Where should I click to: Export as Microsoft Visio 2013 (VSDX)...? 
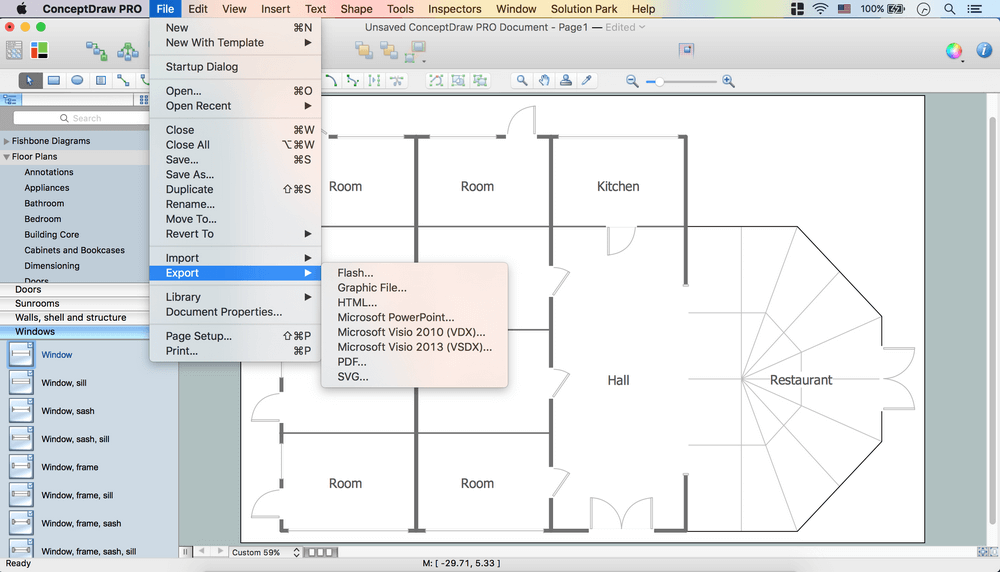coord(415,347)
